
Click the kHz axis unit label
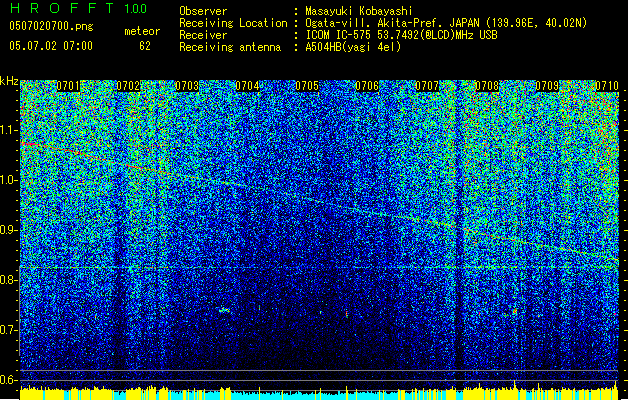(x=9, y=81)
